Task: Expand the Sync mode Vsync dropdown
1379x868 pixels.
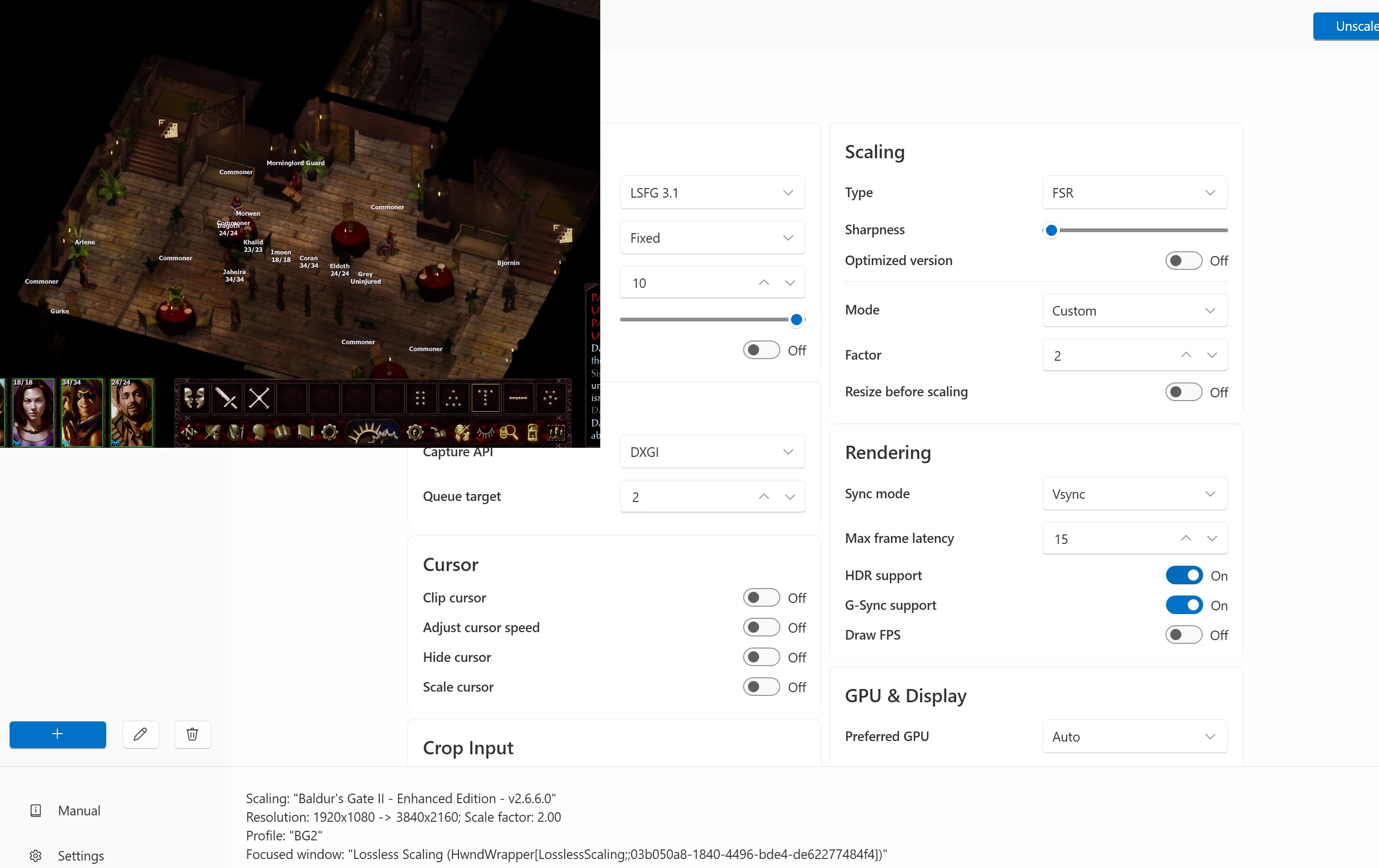Action: [x=1134, y=494]
